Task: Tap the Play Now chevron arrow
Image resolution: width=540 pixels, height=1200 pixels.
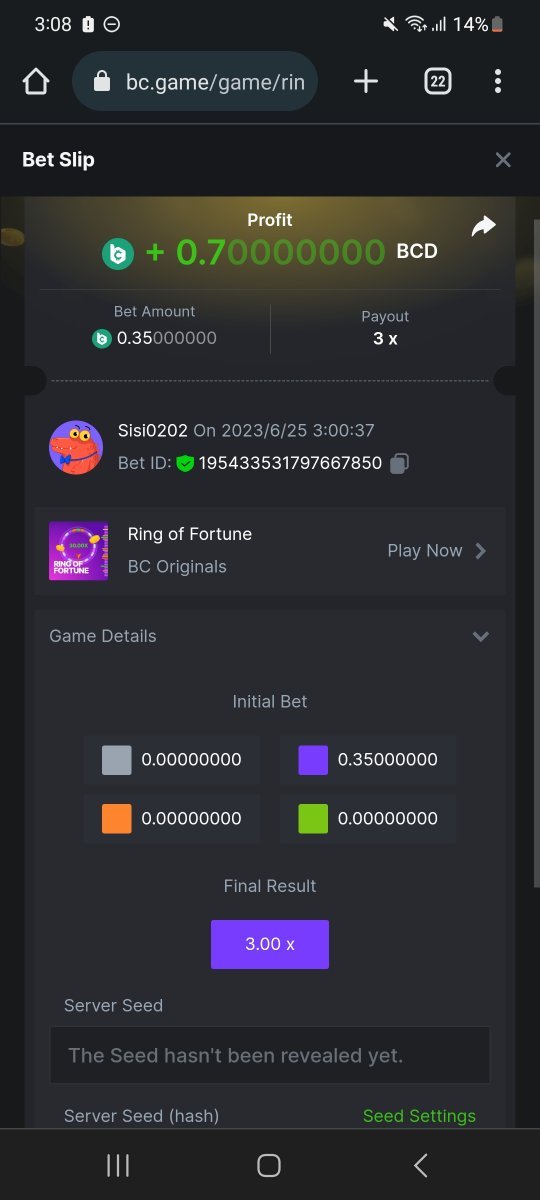Action: tap(481, 550)
